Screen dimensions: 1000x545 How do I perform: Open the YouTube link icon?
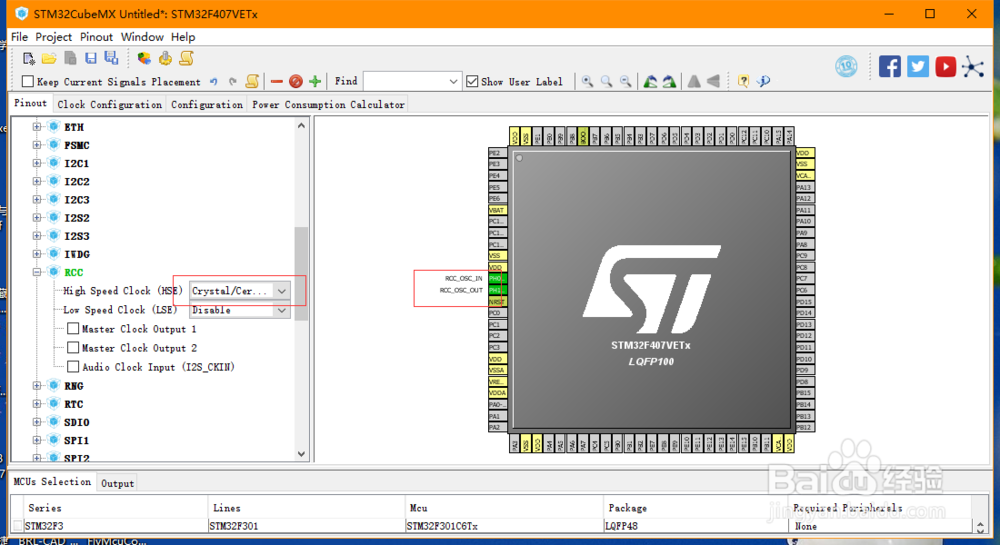[x=946, y=66]
